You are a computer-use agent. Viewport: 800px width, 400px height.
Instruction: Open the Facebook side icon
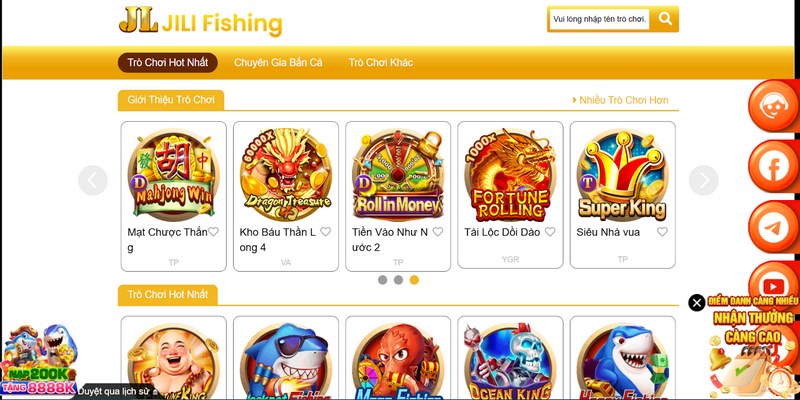click(773, 166)
